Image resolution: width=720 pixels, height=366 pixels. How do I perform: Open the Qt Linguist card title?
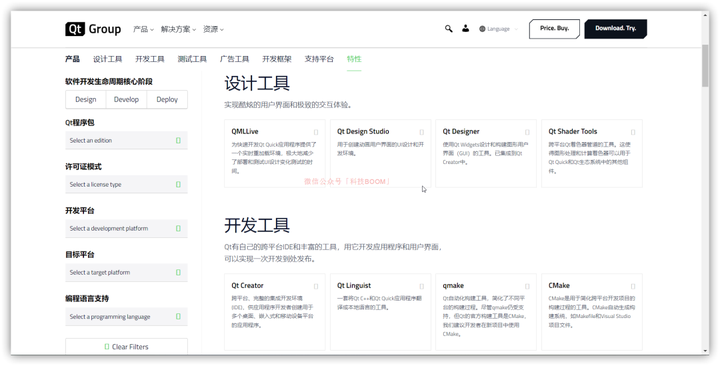354,286
